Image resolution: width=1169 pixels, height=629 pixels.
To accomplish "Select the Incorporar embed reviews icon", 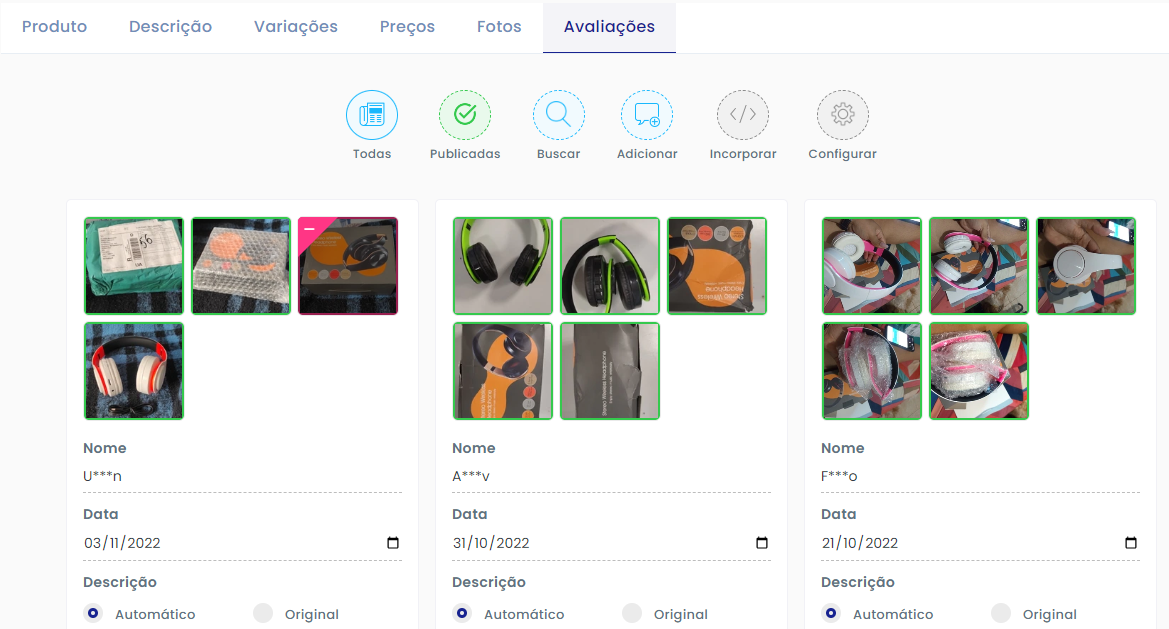I will point(742,114).
